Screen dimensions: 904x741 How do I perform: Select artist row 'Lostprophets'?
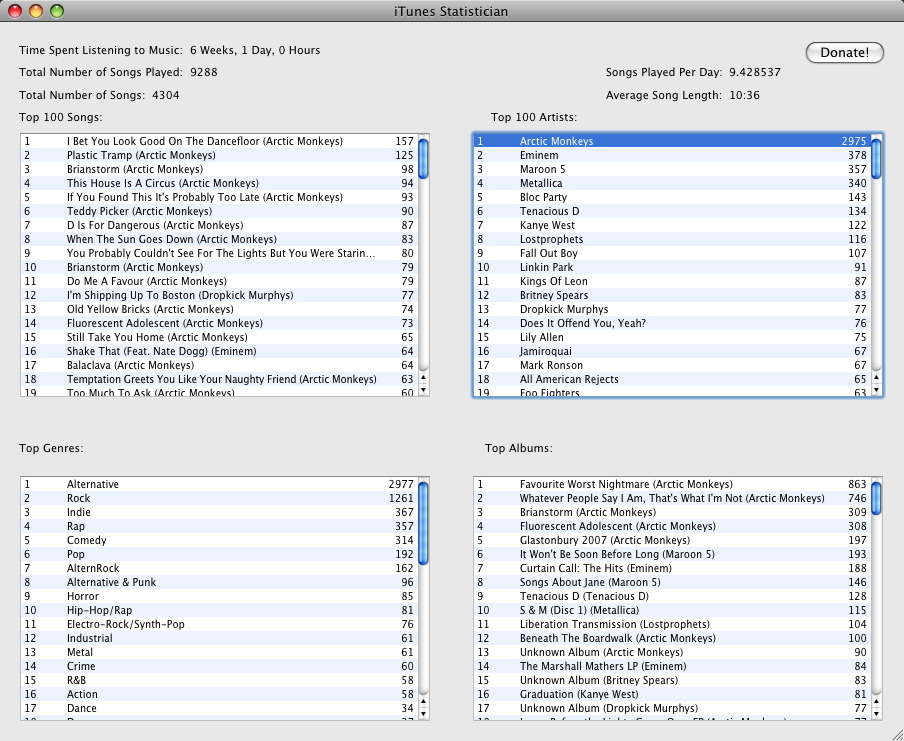(x=672, y=239)
